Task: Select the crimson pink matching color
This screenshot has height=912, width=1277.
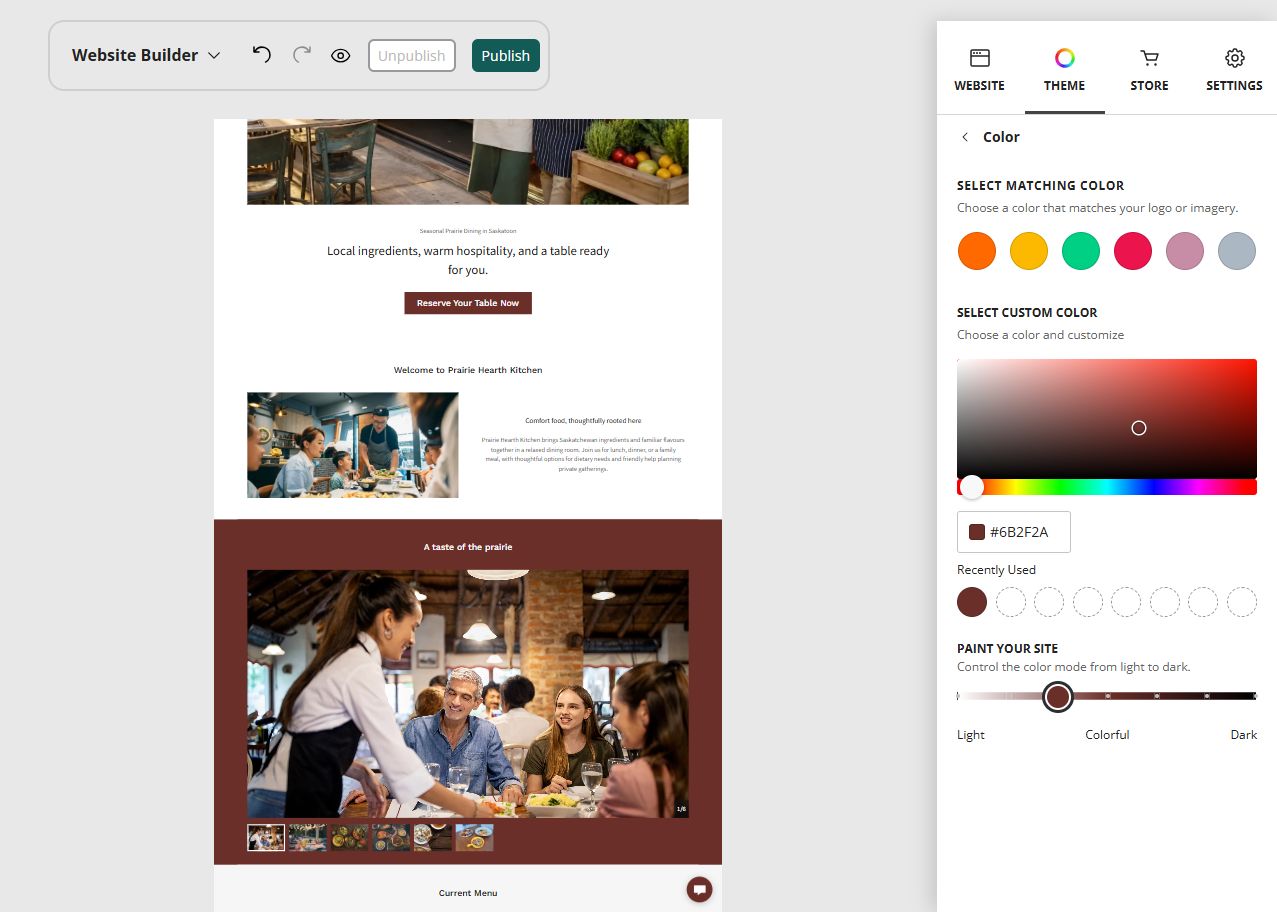Action: (1133, 251)
